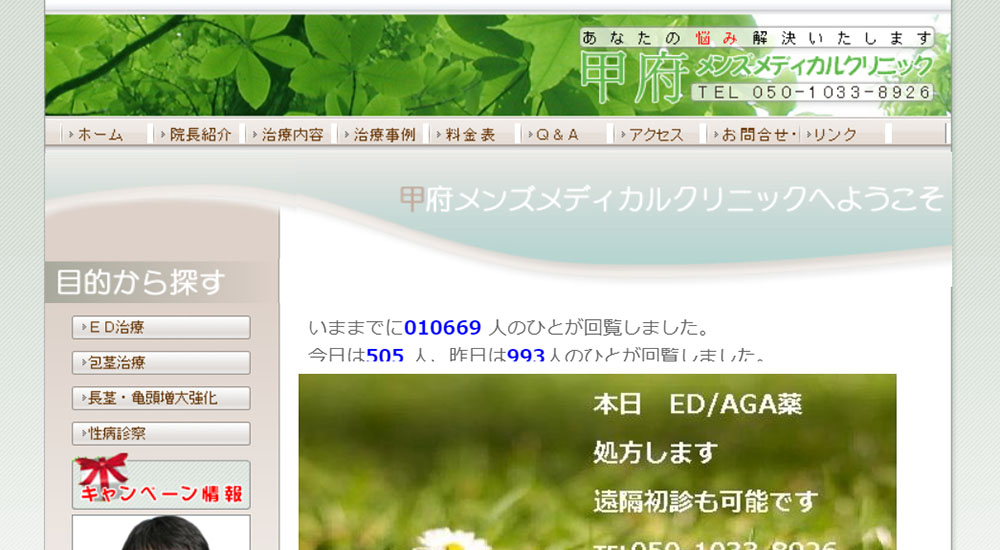1000x550 pixels.
Task: Click the 甲府 メンズメディカルクリニック header logo
Action: [x=756, y=75]
